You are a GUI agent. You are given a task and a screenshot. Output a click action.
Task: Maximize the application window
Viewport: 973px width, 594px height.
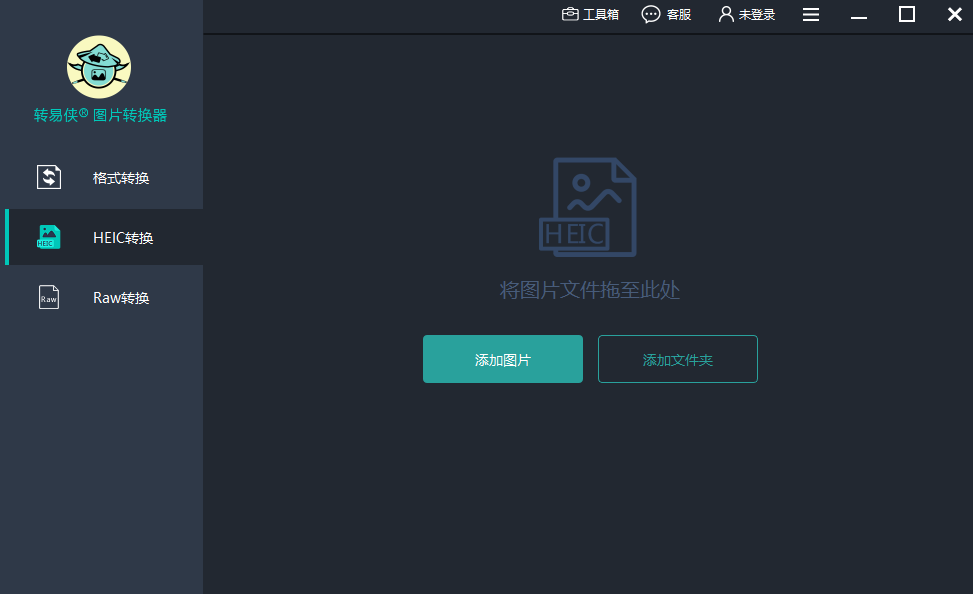(x=907, y=14)
